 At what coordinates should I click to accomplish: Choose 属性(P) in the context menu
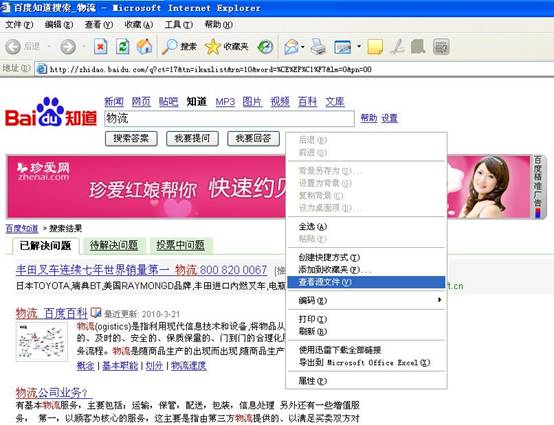(366, 381)
